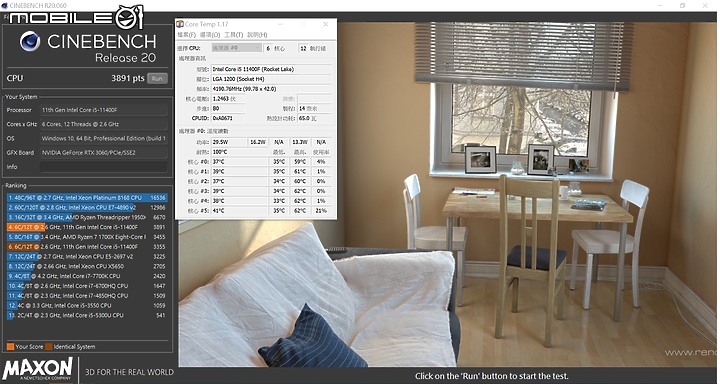Click the orange Your Score legend swatch

click(x=10, y=347)
